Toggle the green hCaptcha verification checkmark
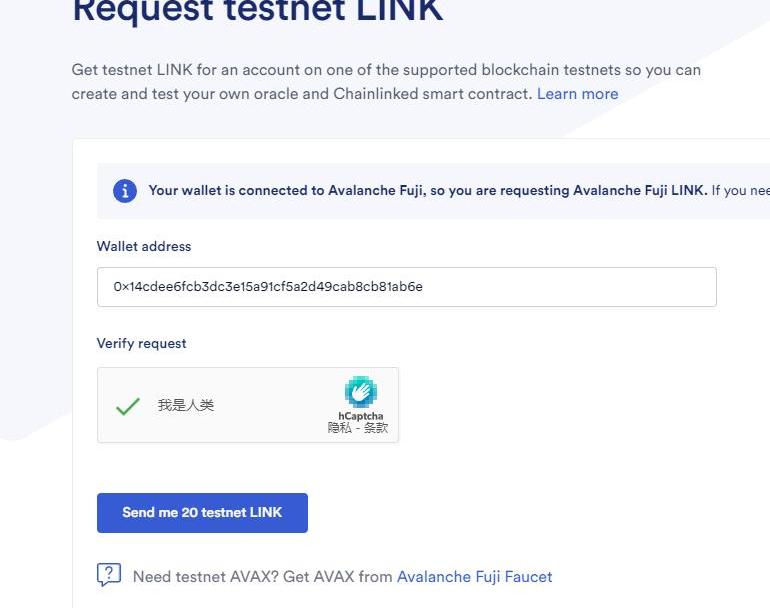770x608 pixels. pyautogui.click(x=127, y=406)
